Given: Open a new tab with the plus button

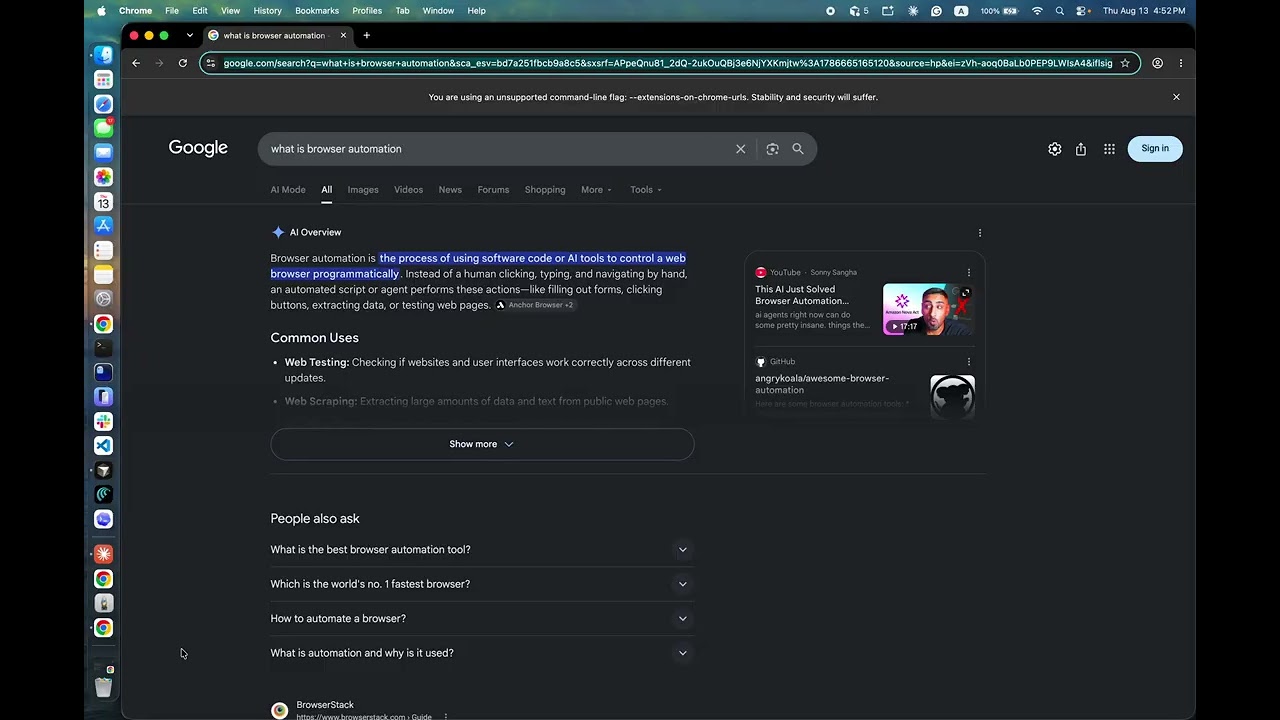Looking at the screenshot, I should [x=366, y=36].
